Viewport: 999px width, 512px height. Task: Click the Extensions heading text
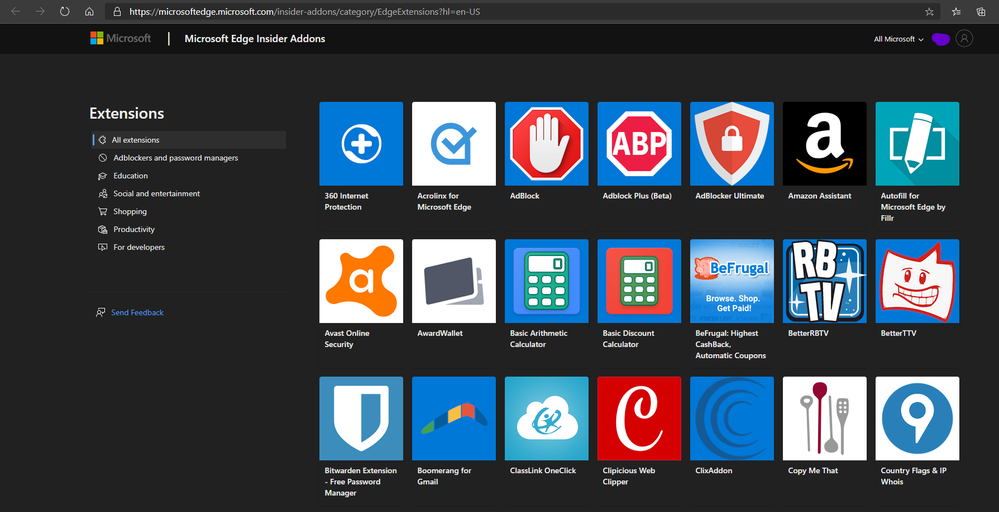click(127, 113)
